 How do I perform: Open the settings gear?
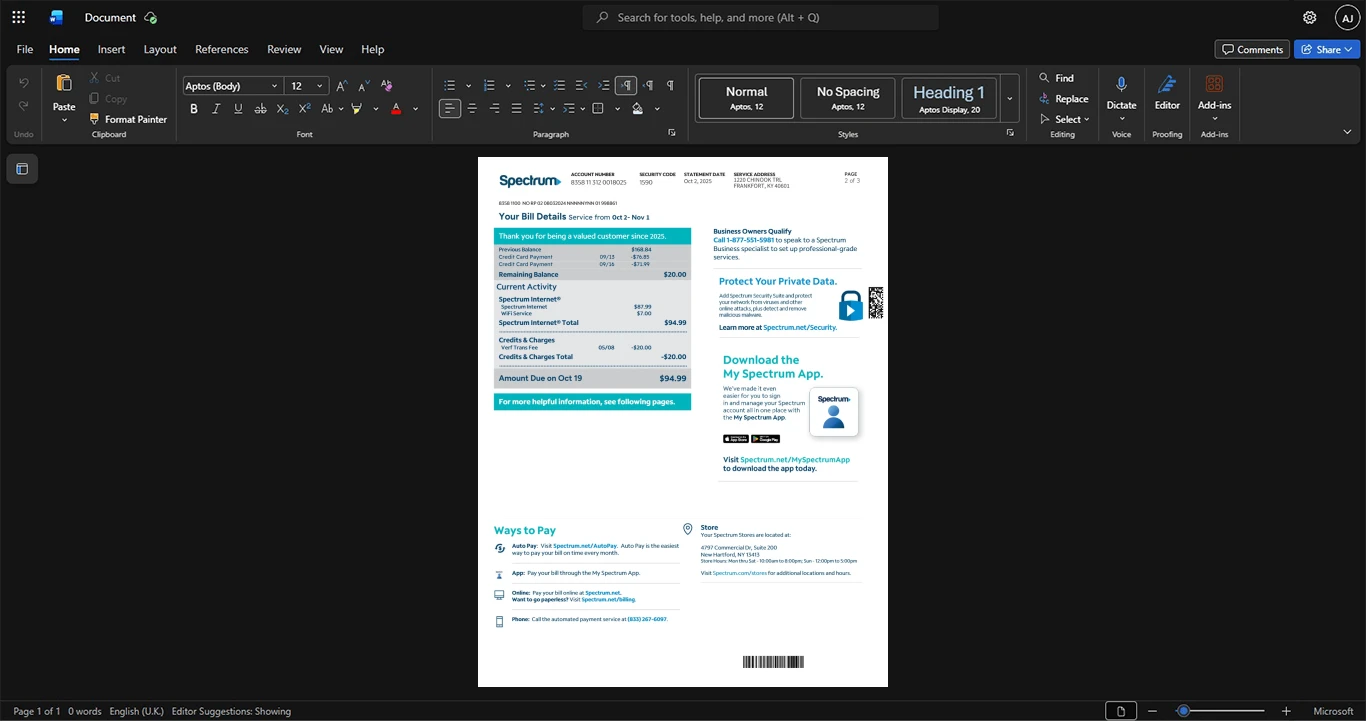(x=1310, y=17)
